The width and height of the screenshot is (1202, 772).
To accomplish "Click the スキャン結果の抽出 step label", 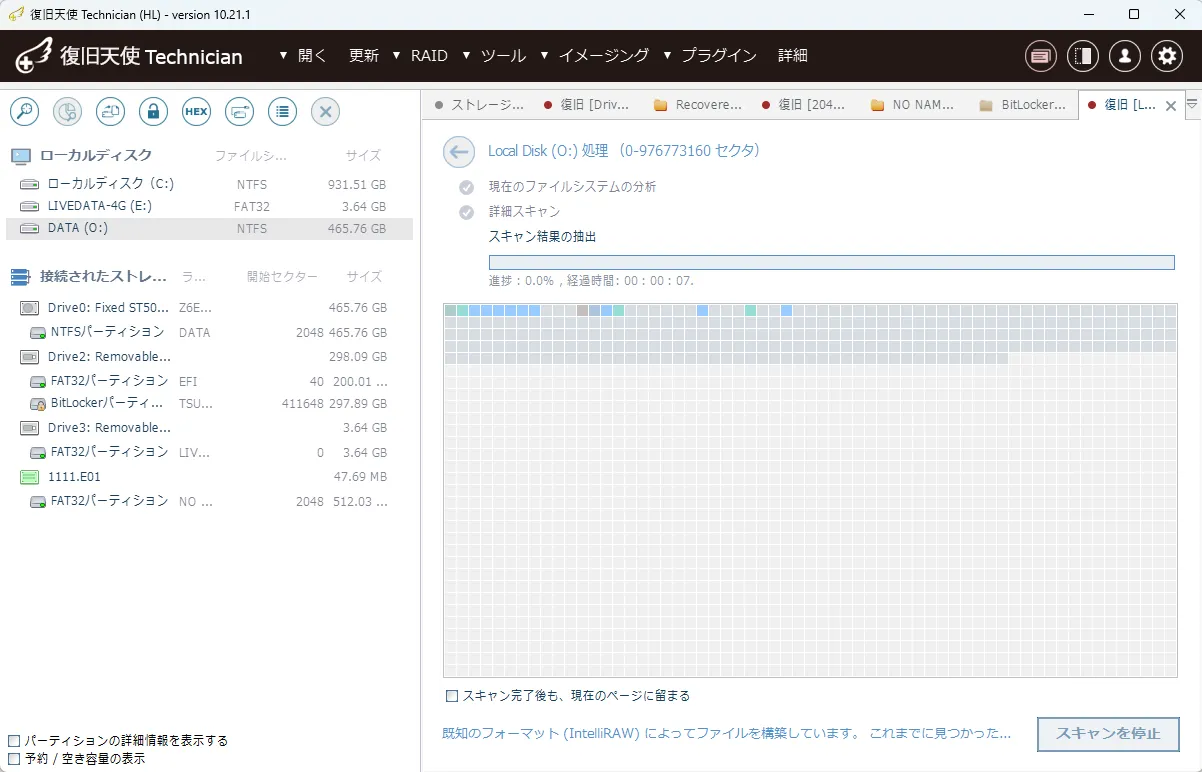I will pyautogui.click(x=542, y=237).
